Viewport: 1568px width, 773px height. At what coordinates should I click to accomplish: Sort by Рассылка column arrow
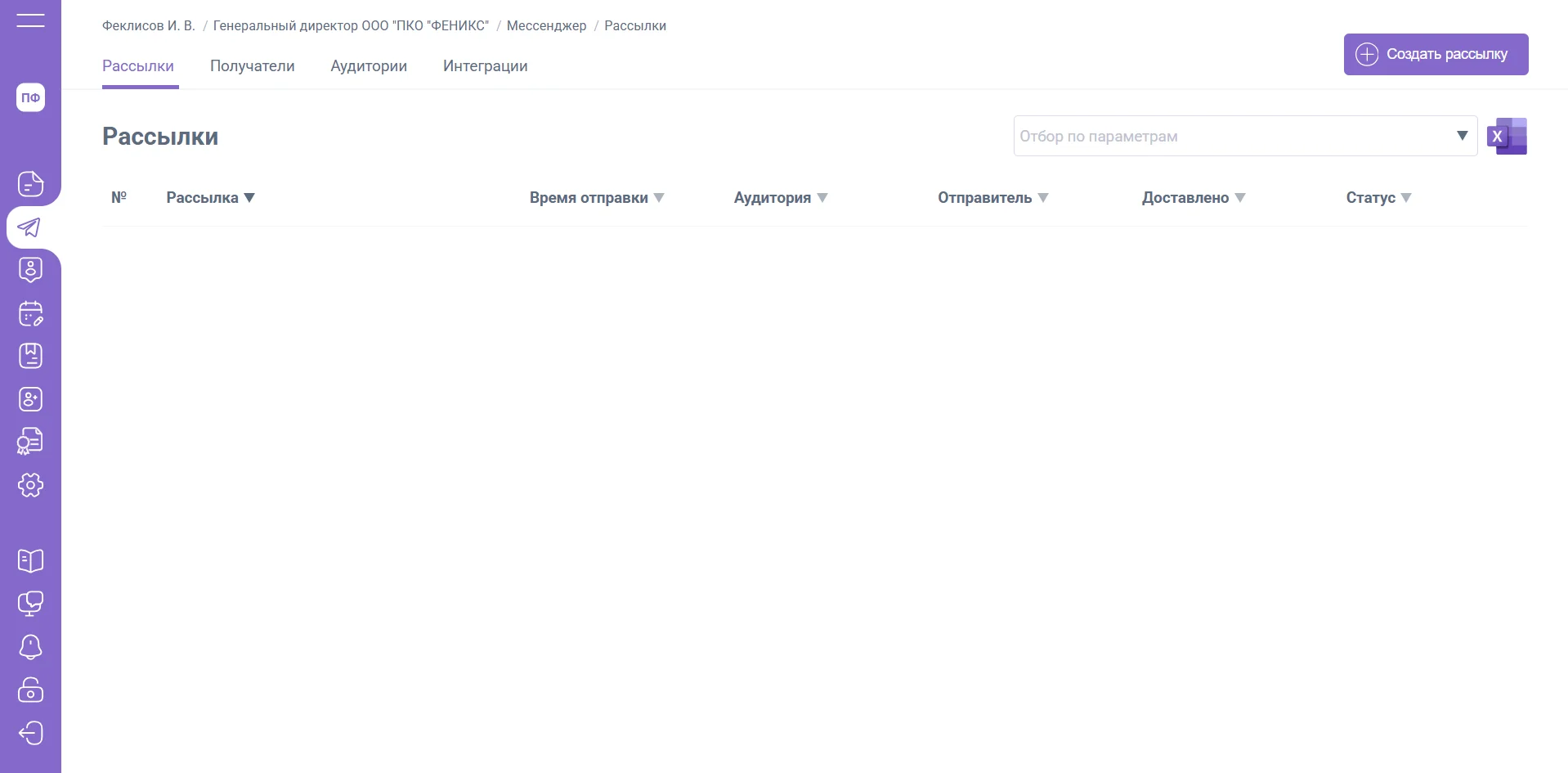click(249, 198)
